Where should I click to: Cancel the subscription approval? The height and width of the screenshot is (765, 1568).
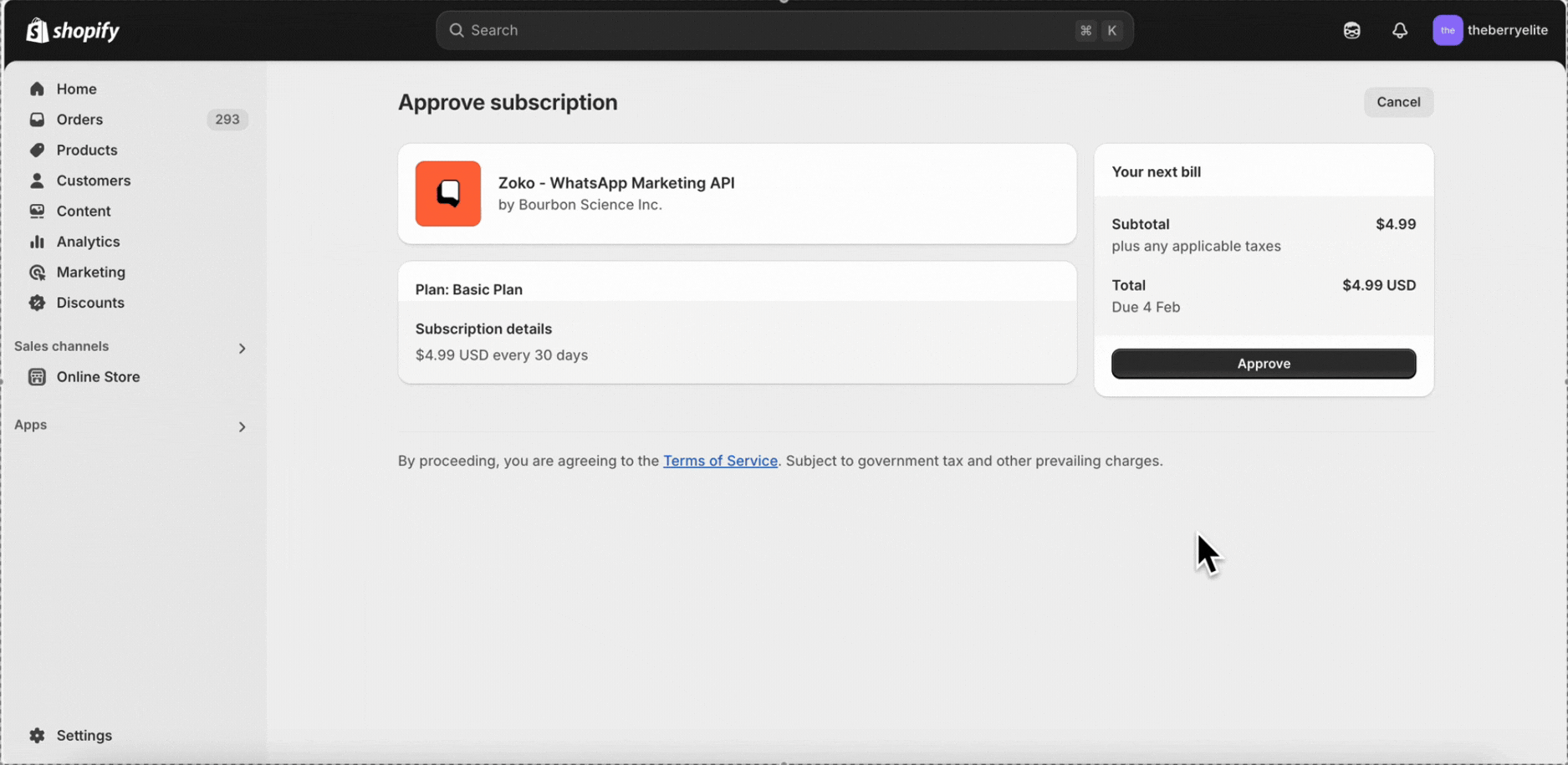coord(1398,102)
